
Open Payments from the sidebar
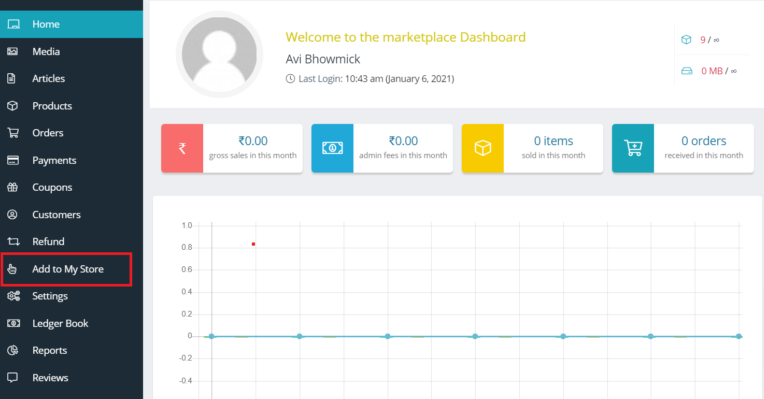[72, 160]
